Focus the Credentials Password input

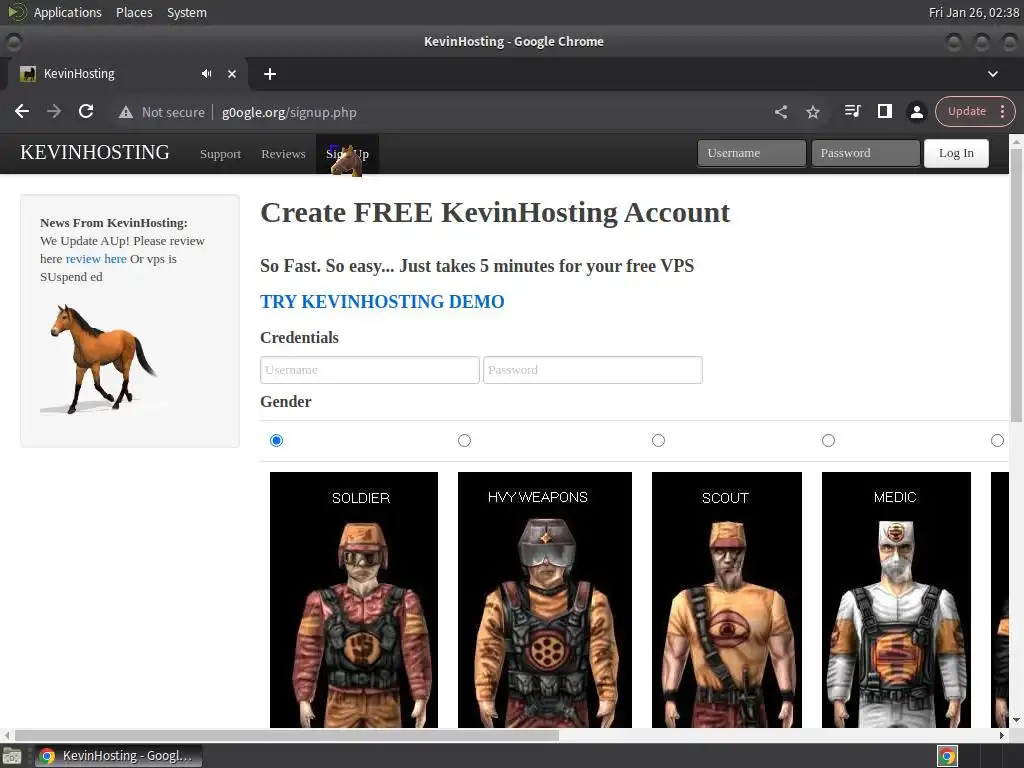[592, 370]
